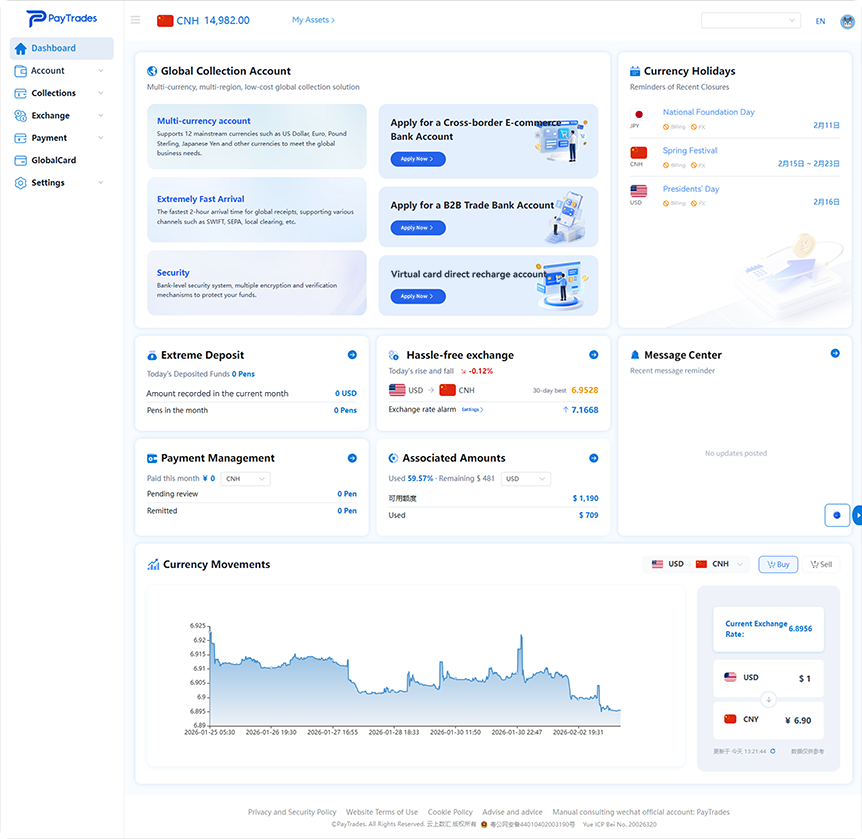Image resolution: width=862 pixels, height=839 pixels.
Task: Open Hassle-free exchange via its arrow icon
Action: (x=594, y=355)
